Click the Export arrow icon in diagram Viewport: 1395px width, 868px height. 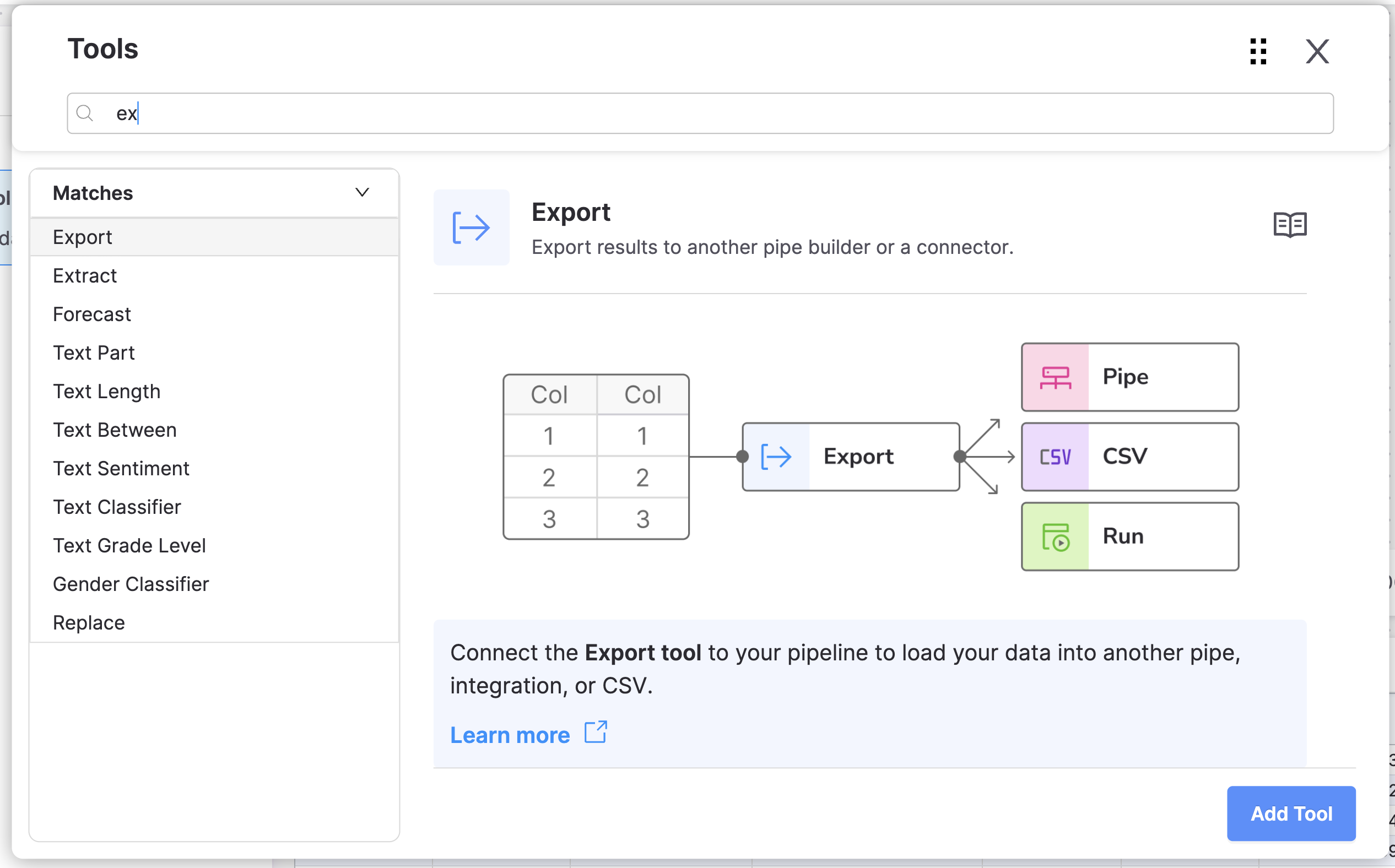click(x=776, y=457)
